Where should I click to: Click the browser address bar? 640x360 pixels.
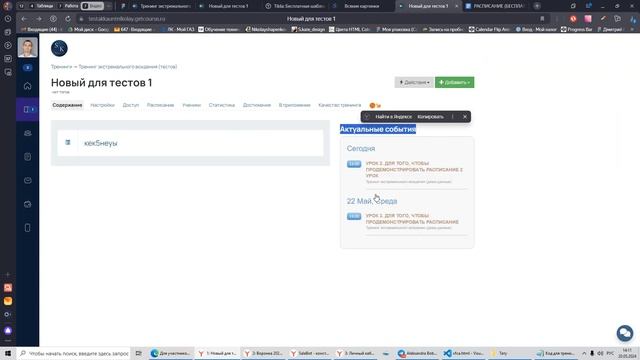(310, 19)
